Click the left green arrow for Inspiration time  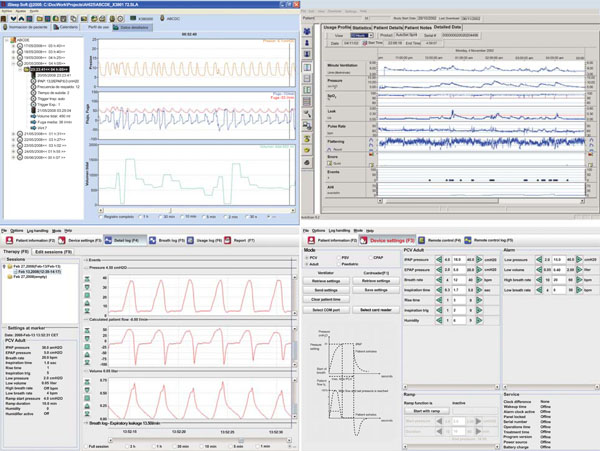[x=439, y=290]
